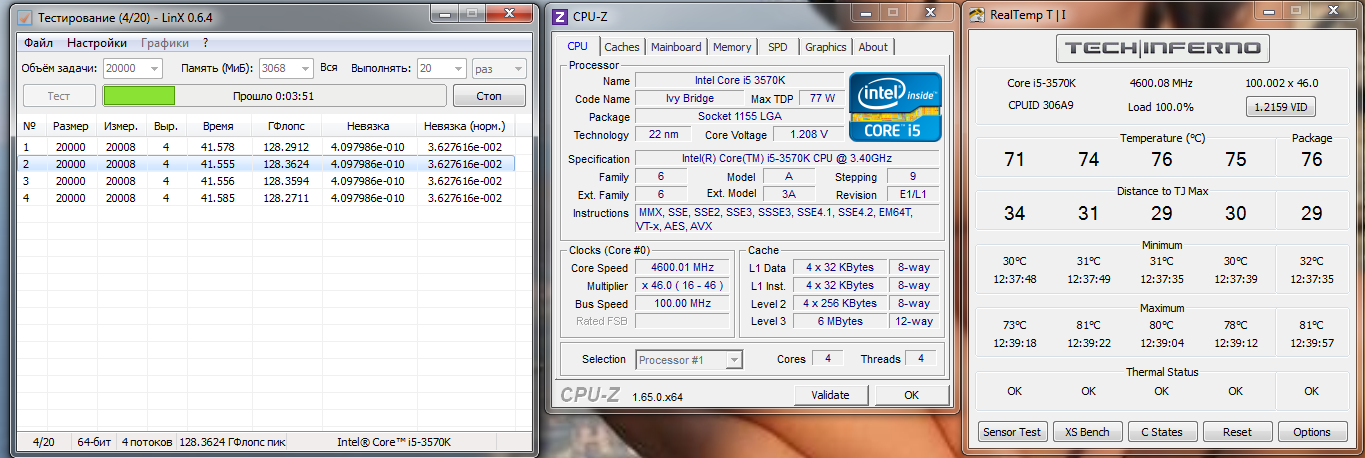
Task: Switch to the Graphics tab in CPU-Z
Action: [826, 47]
